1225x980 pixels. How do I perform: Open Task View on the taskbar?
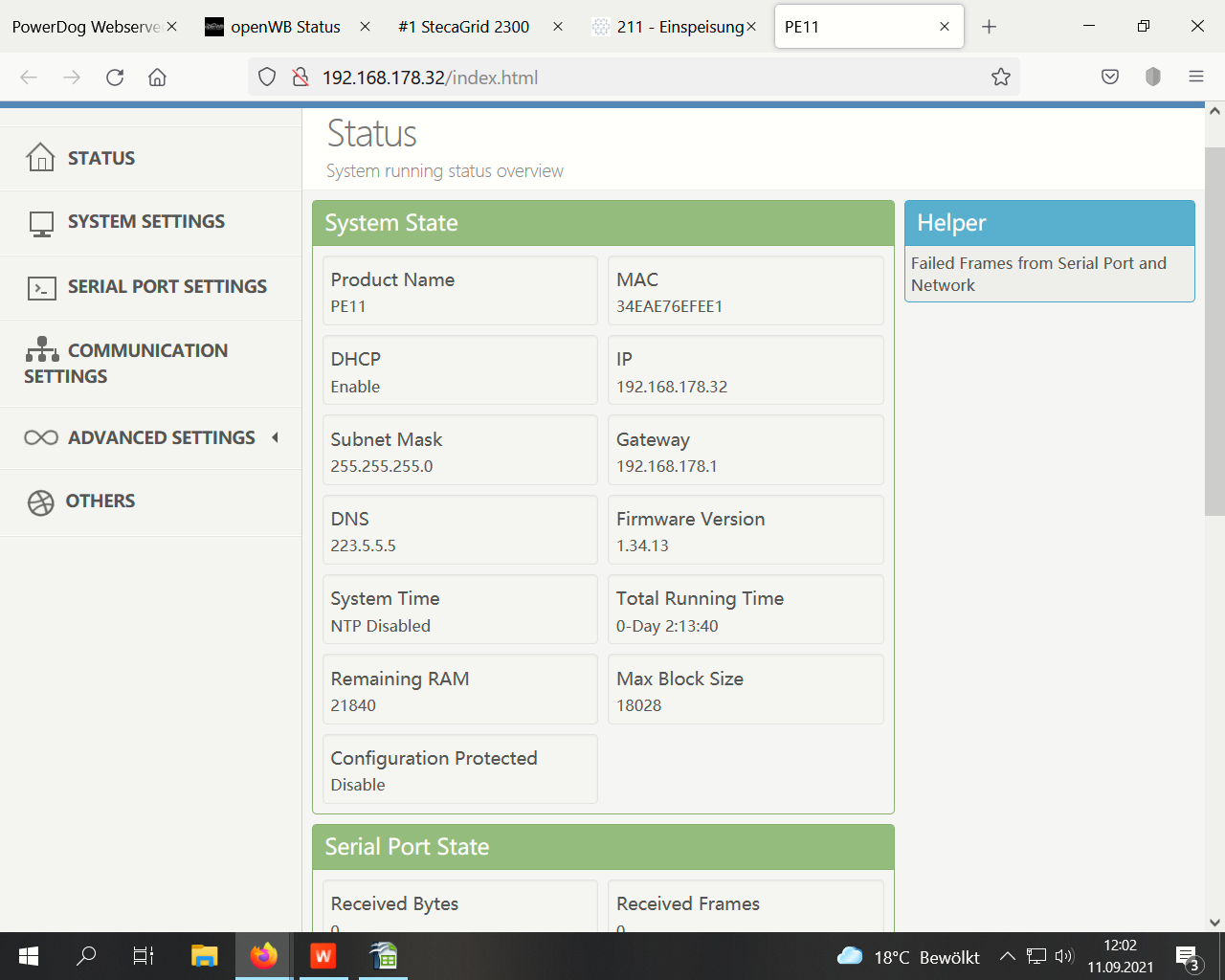coord(144,956)
